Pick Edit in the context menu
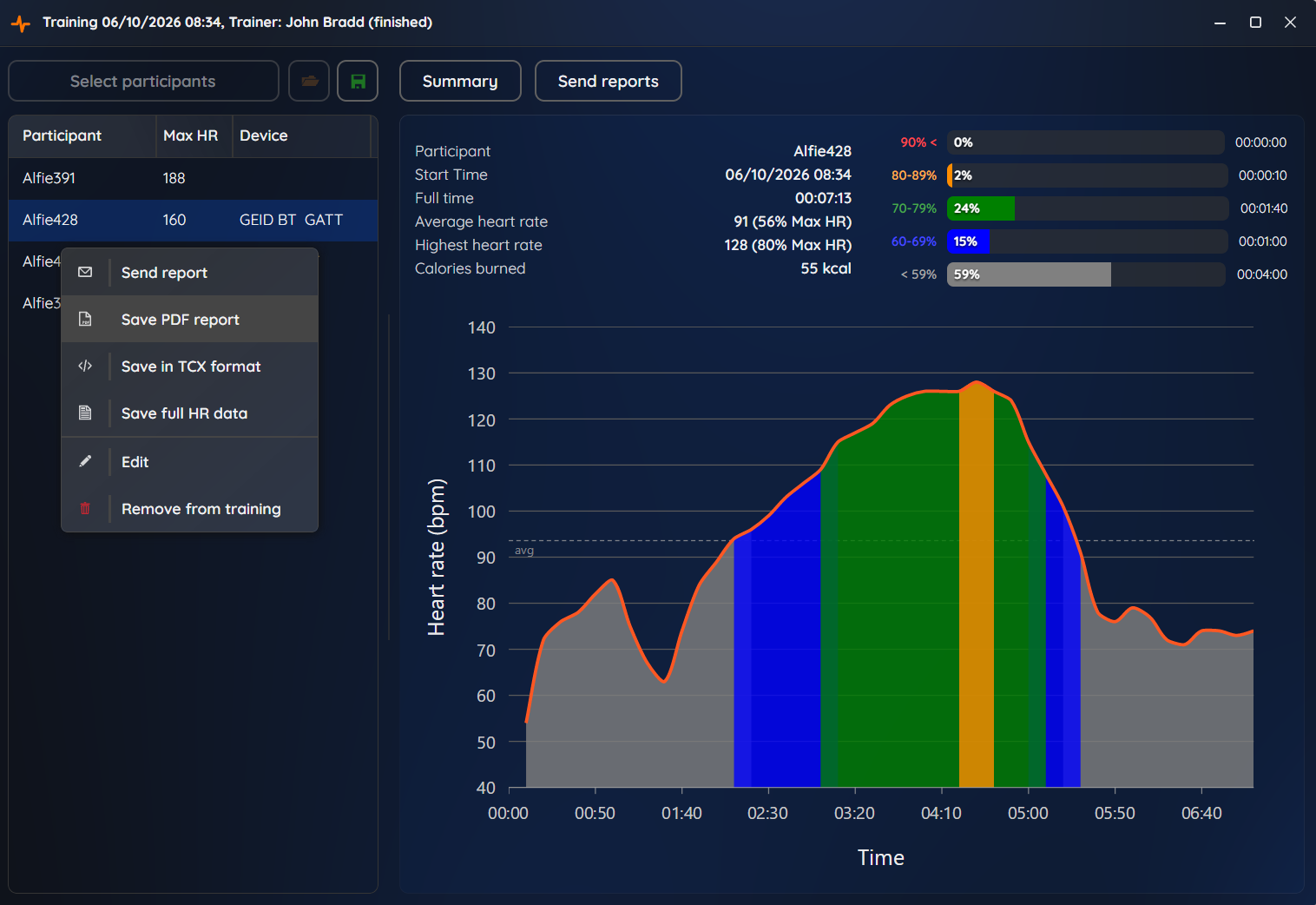1316x905 pixels. [190, 462]
